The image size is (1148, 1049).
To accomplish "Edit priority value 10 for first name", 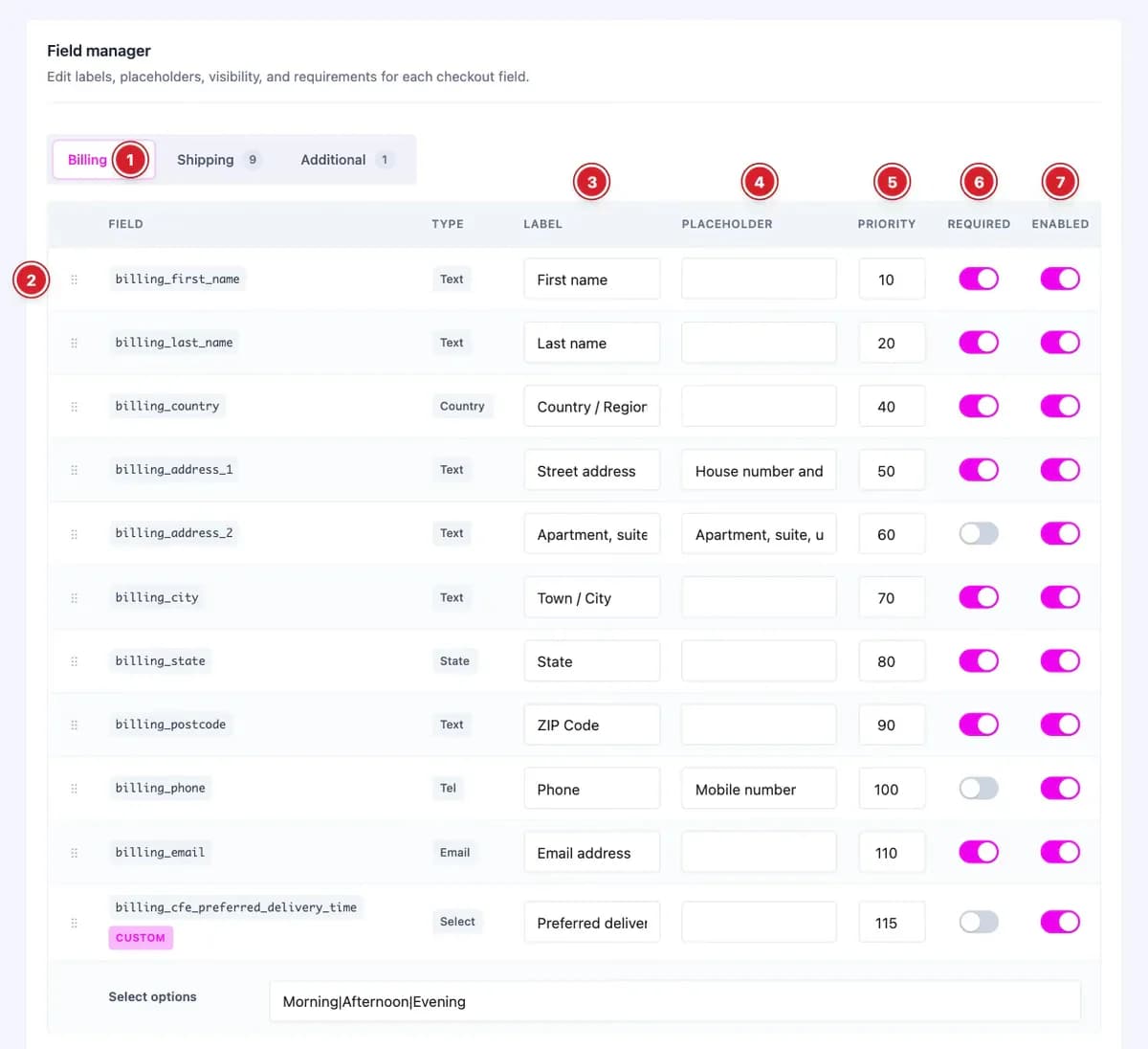I will click(892, 279).
